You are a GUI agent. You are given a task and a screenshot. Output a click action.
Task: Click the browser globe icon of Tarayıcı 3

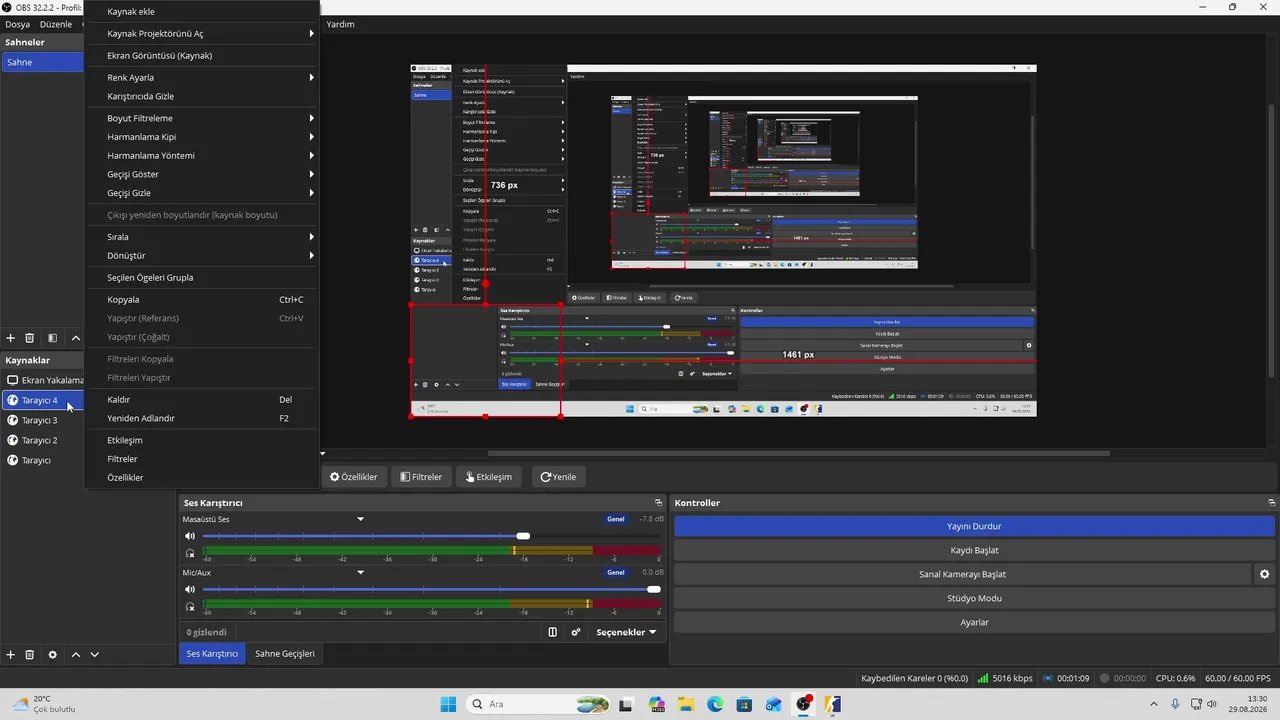[x=12, y=420]
